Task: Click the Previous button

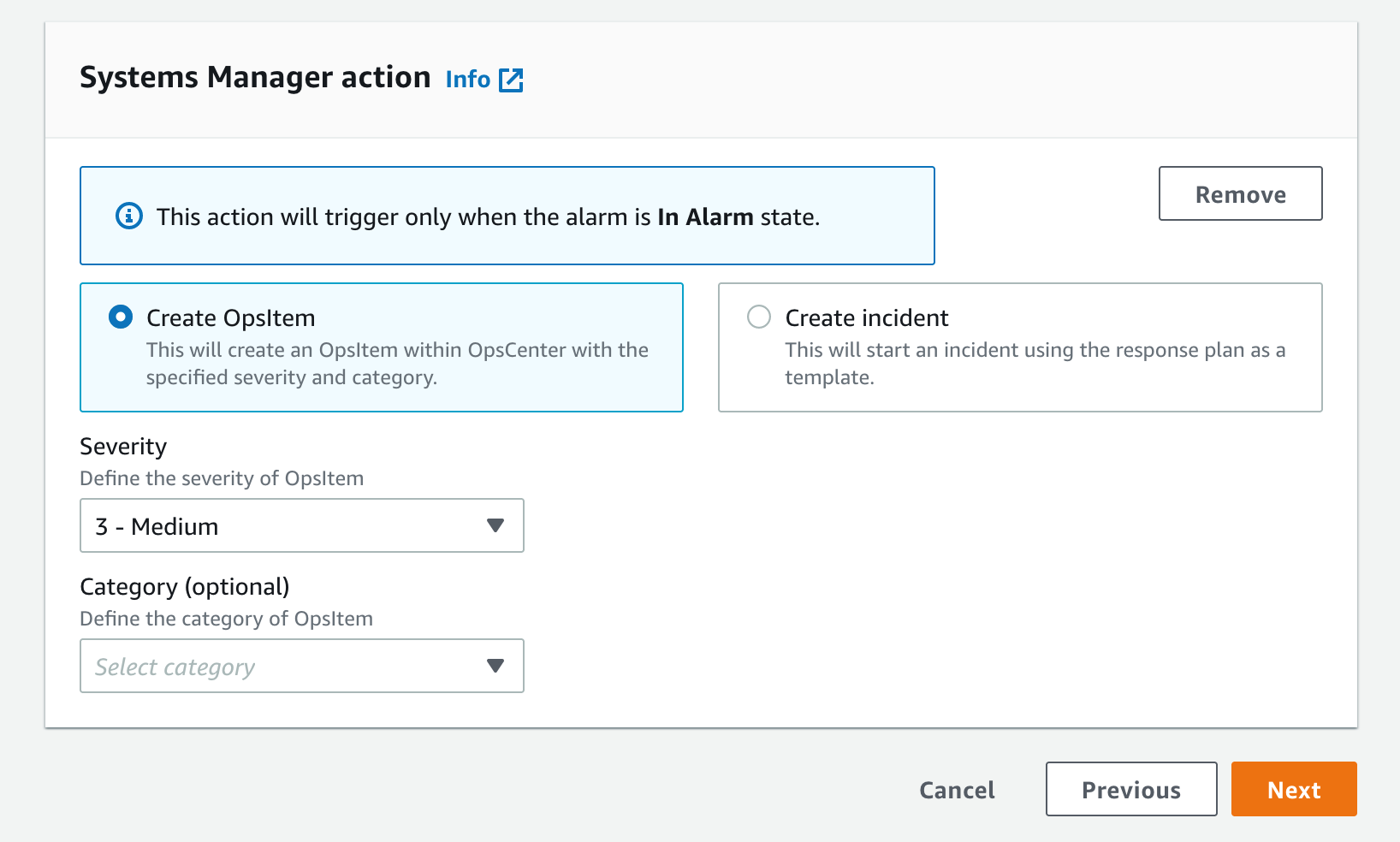Action: point(1130,789)
